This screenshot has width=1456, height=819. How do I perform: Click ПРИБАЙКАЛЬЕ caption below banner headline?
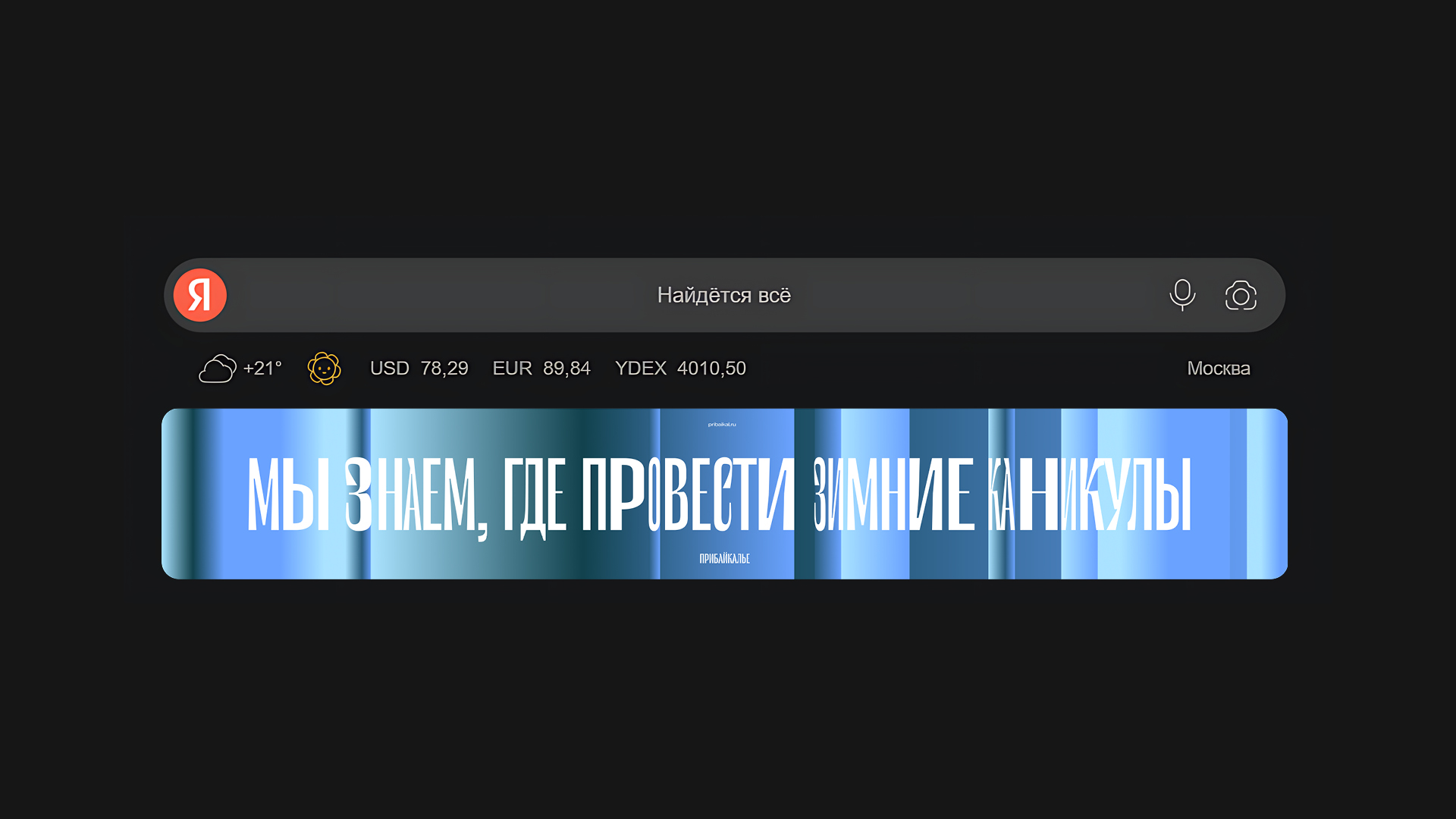(x=724, y=559)
